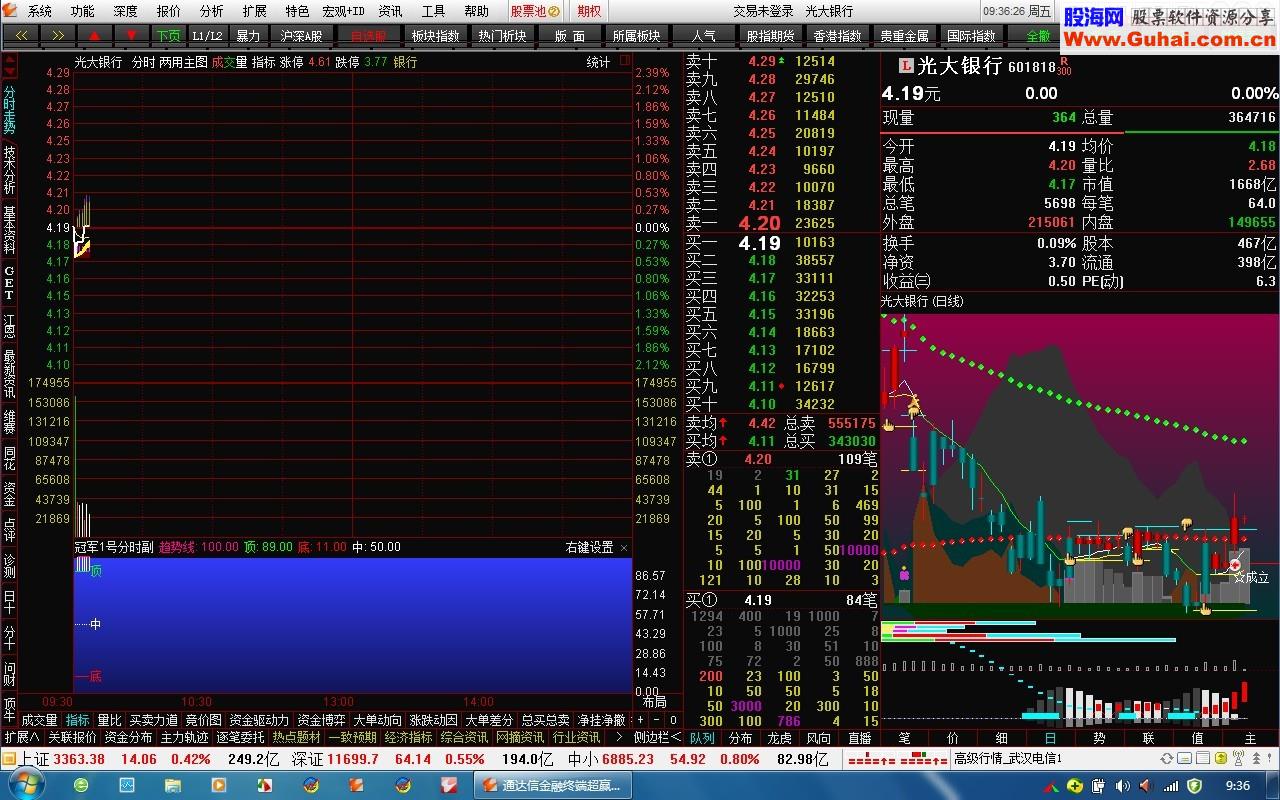Screen dimensions: 1280x800
Task: Switch to the 量比 indicator tab
Action: pos(109,720)
